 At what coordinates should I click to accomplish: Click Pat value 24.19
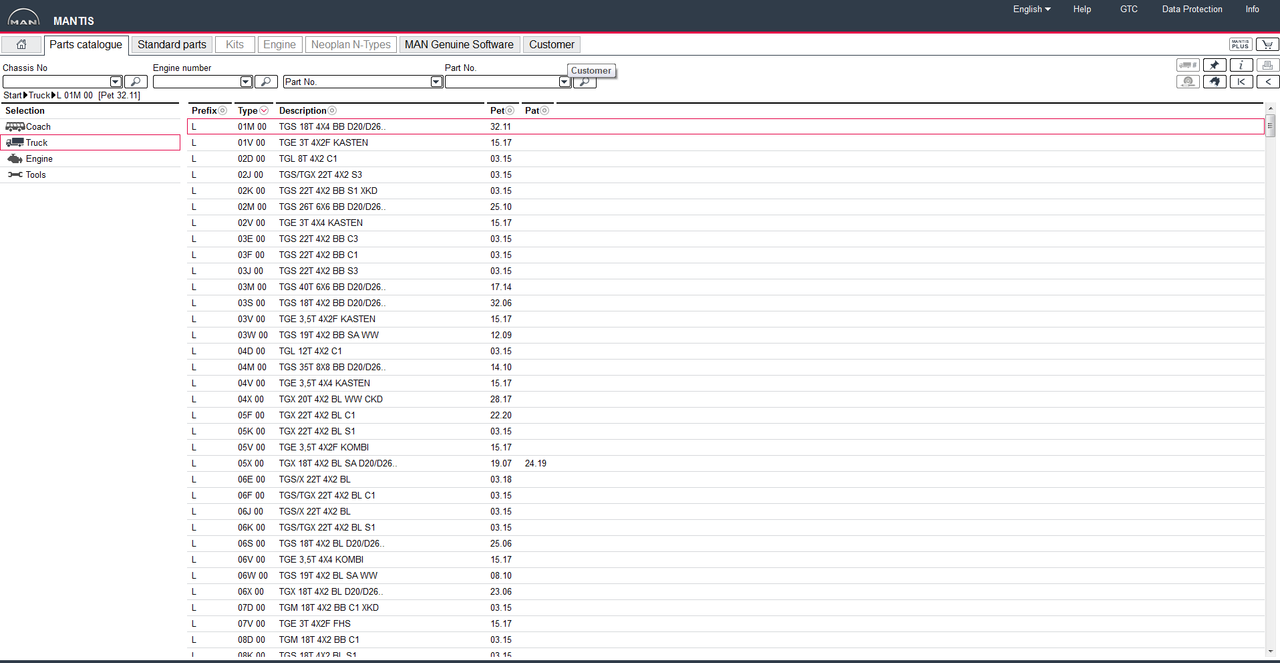535,463
